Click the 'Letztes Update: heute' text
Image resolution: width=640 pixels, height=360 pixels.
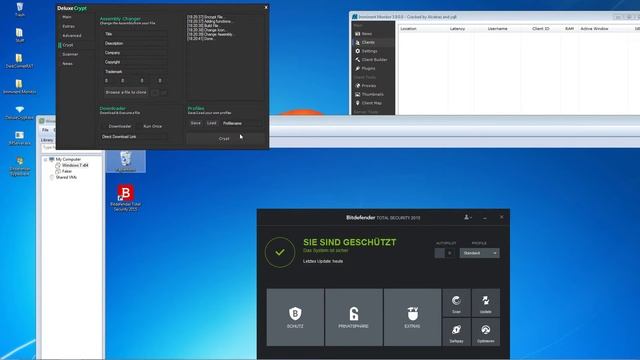coord(323,261)
